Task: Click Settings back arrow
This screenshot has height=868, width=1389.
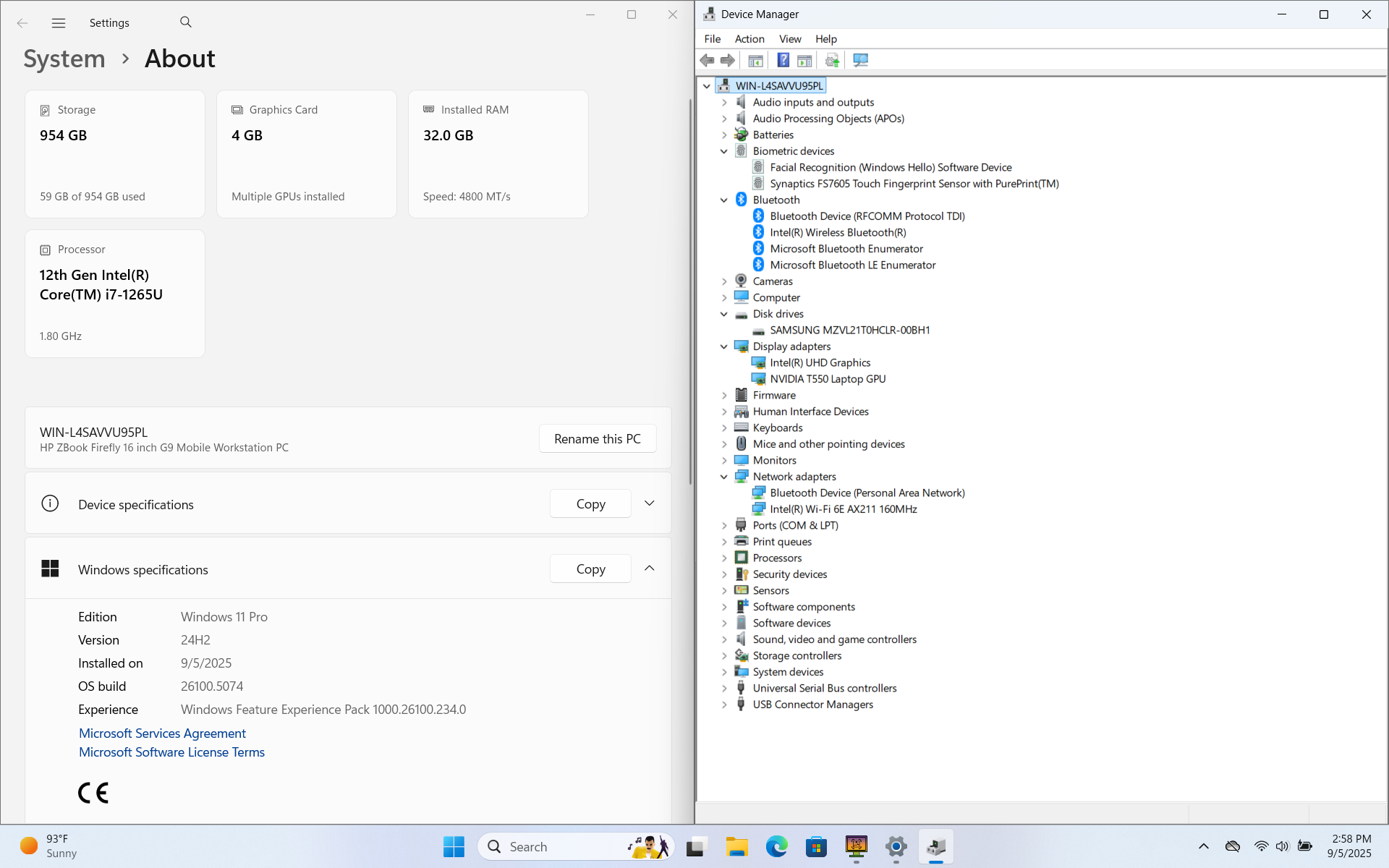Action: (22, 23)
